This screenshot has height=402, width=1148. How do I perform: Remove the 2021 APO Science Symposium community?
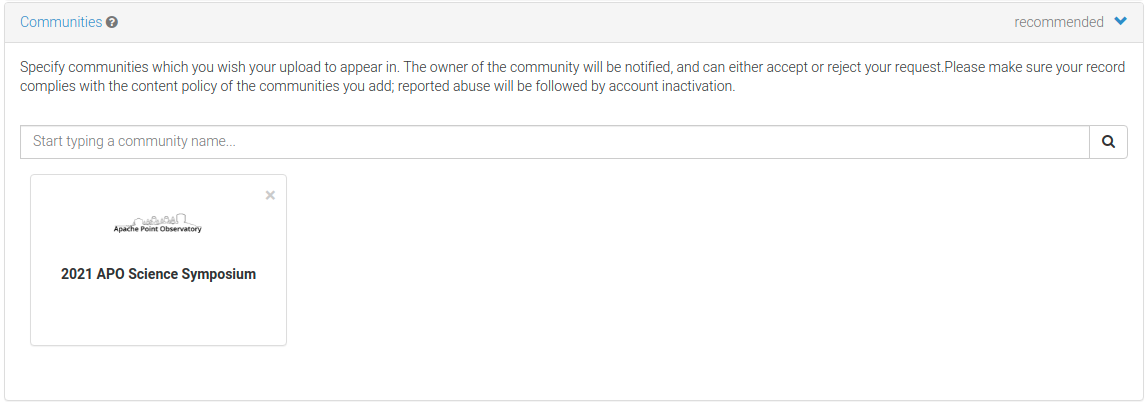(x=270, y=195)
